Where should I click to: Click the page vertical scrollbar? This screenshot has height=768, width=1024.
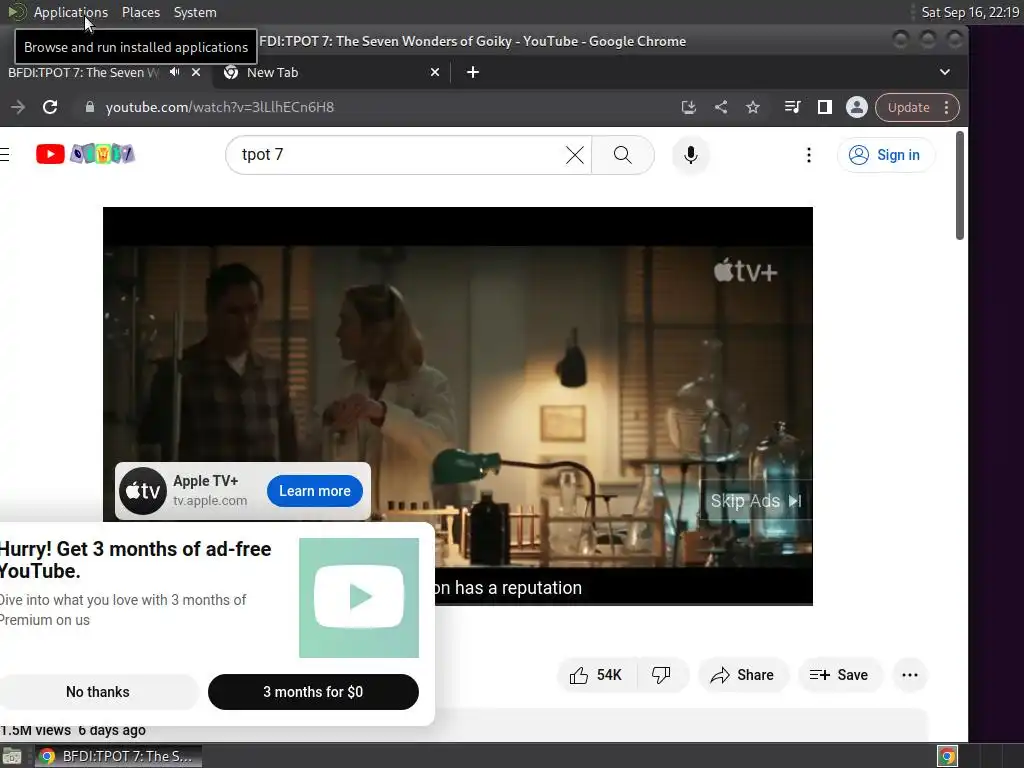coord(959,185)
